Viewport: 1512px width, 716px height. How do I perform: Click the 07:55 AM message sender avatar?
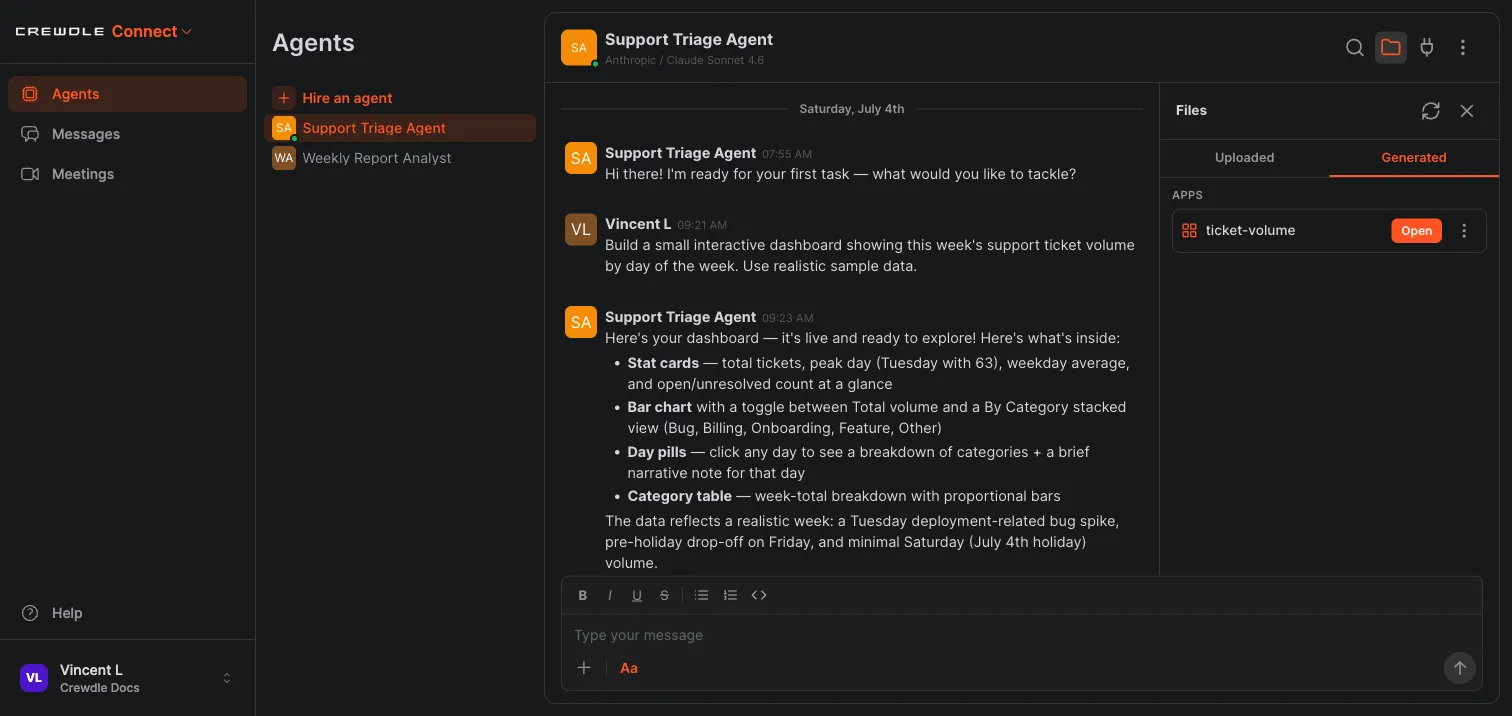[x=581, y=158]
